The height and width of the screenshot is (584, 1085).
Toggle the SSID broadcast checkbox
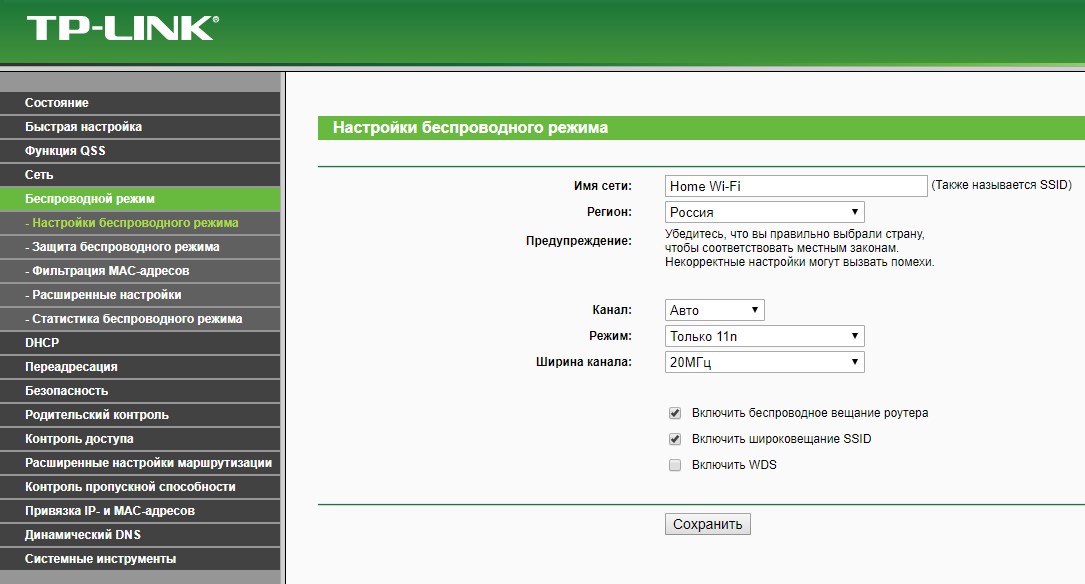point(675,439)
